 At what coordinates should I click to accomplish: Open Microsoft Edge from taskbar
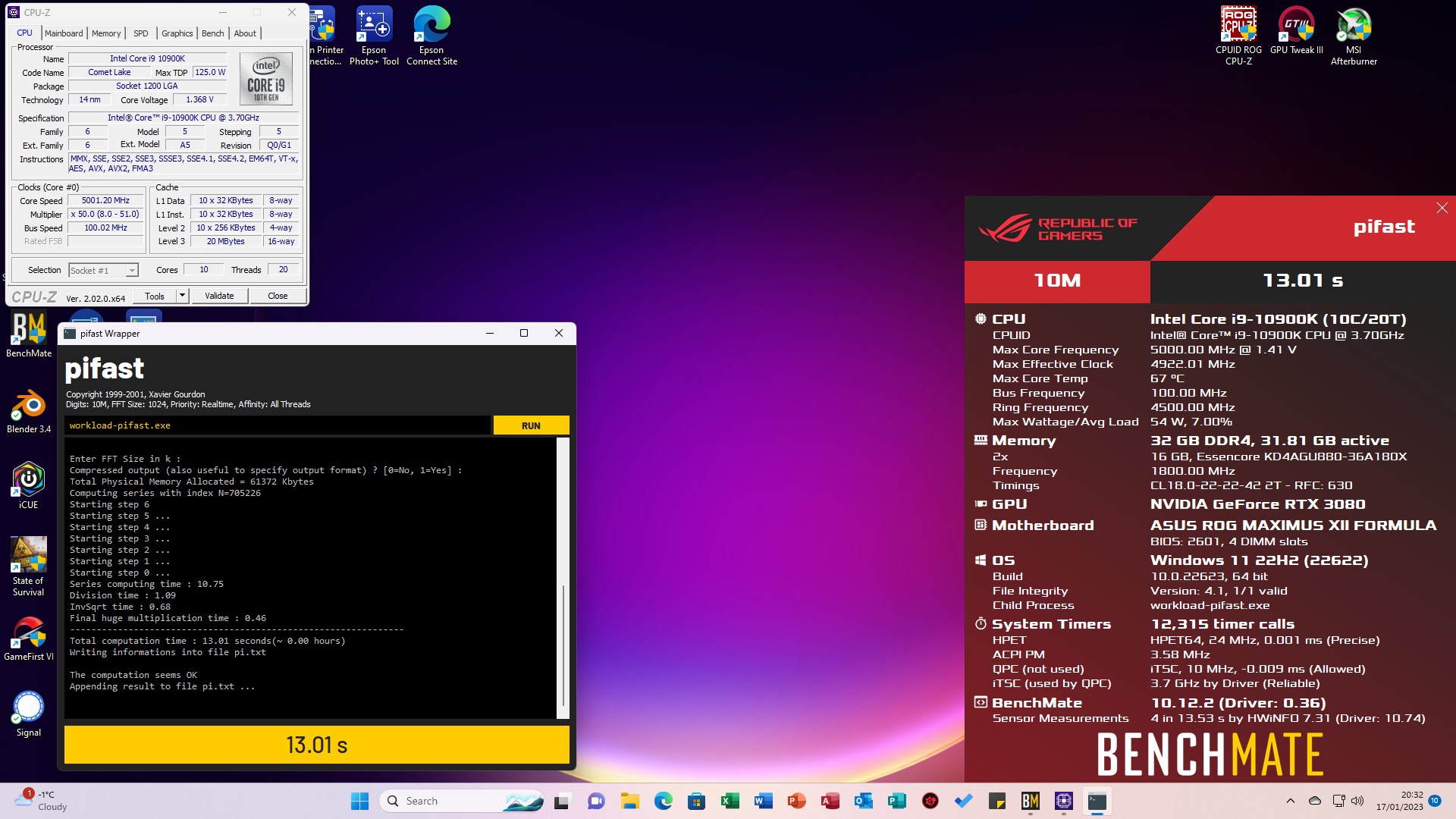(663, 801)
